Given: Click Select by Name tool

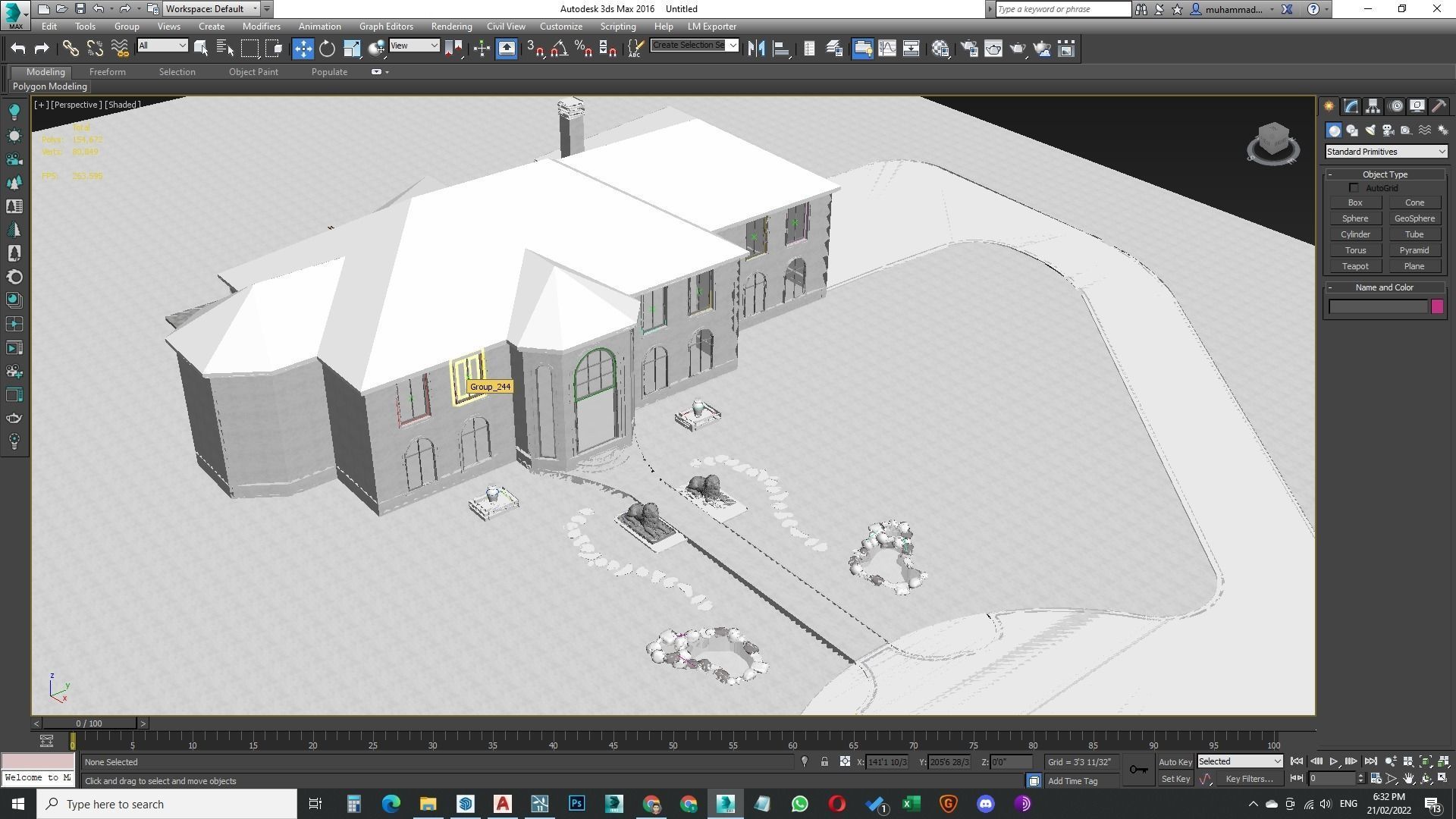Looking at the screenshot, I should tap(225, 49).
